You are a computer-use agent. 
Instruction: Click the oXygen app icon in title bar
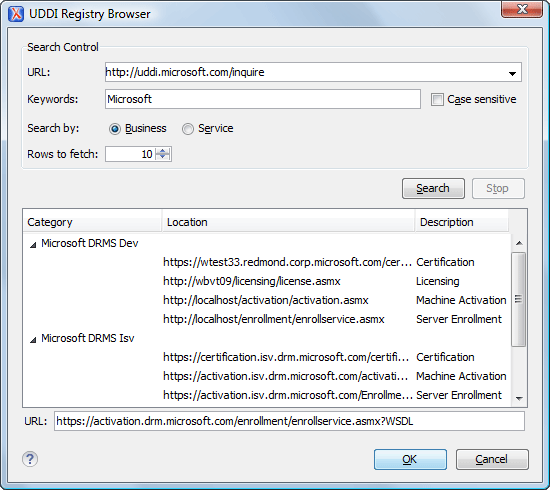pyautogui.click(x=16, y=14)
